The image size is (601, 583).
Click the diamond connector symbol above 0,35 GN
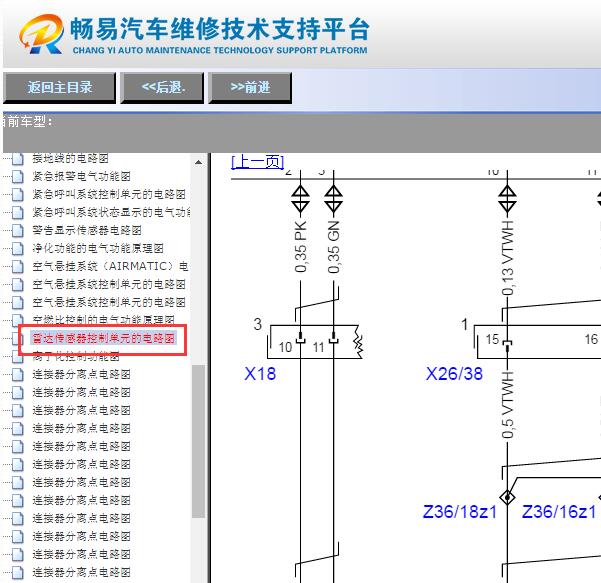click(x=333, y=199)
